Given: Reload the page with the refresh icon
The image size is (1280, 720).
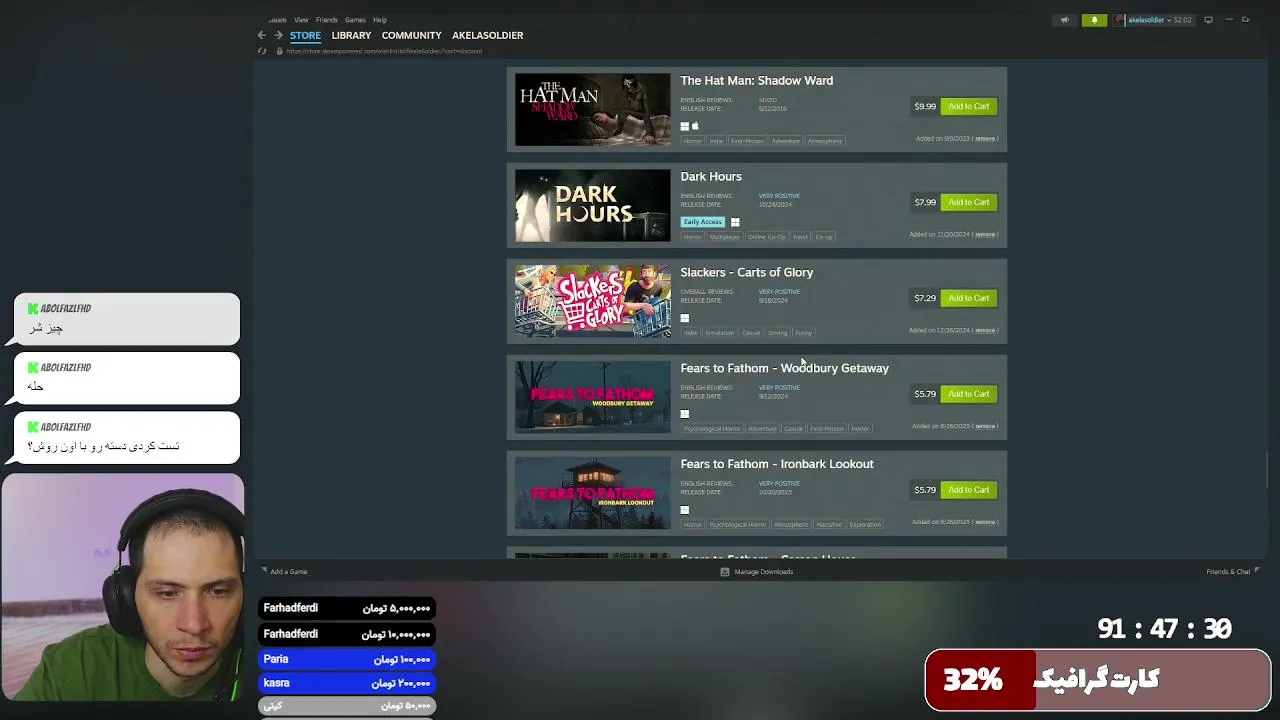Looking at the screenshot, I should [x=262, y=51].
